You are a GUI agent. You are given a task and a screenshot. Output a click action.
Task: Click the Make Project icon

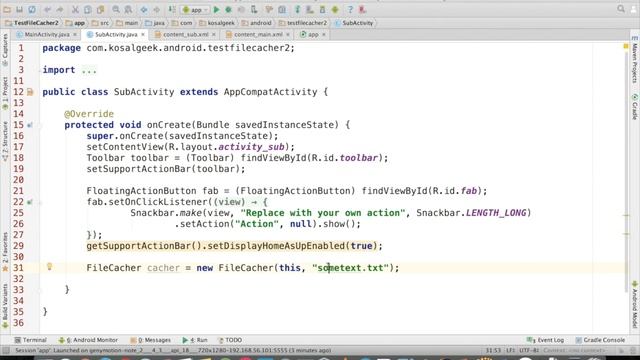pos(172,9)
